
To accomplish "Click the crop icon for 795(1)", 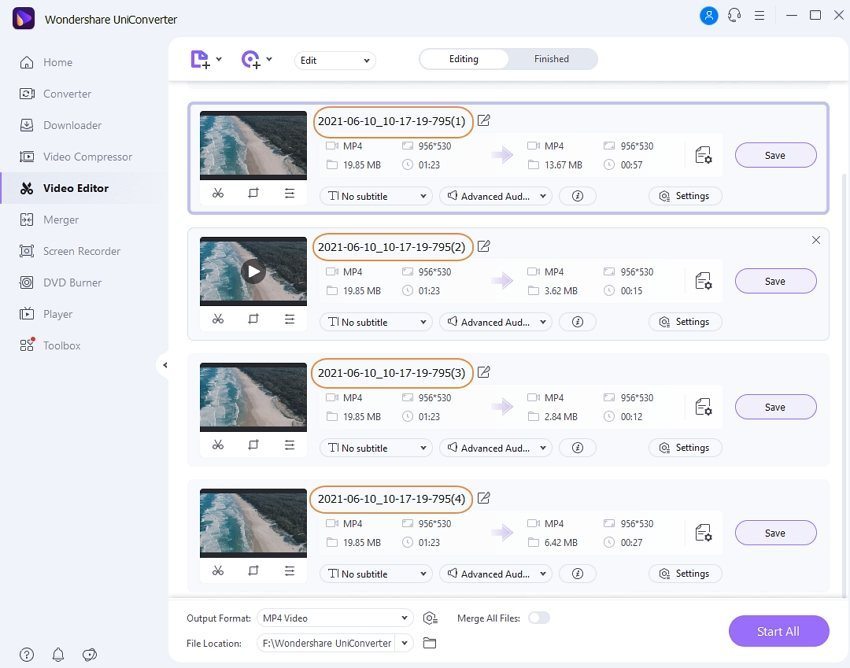I will [x=253, y=193].
